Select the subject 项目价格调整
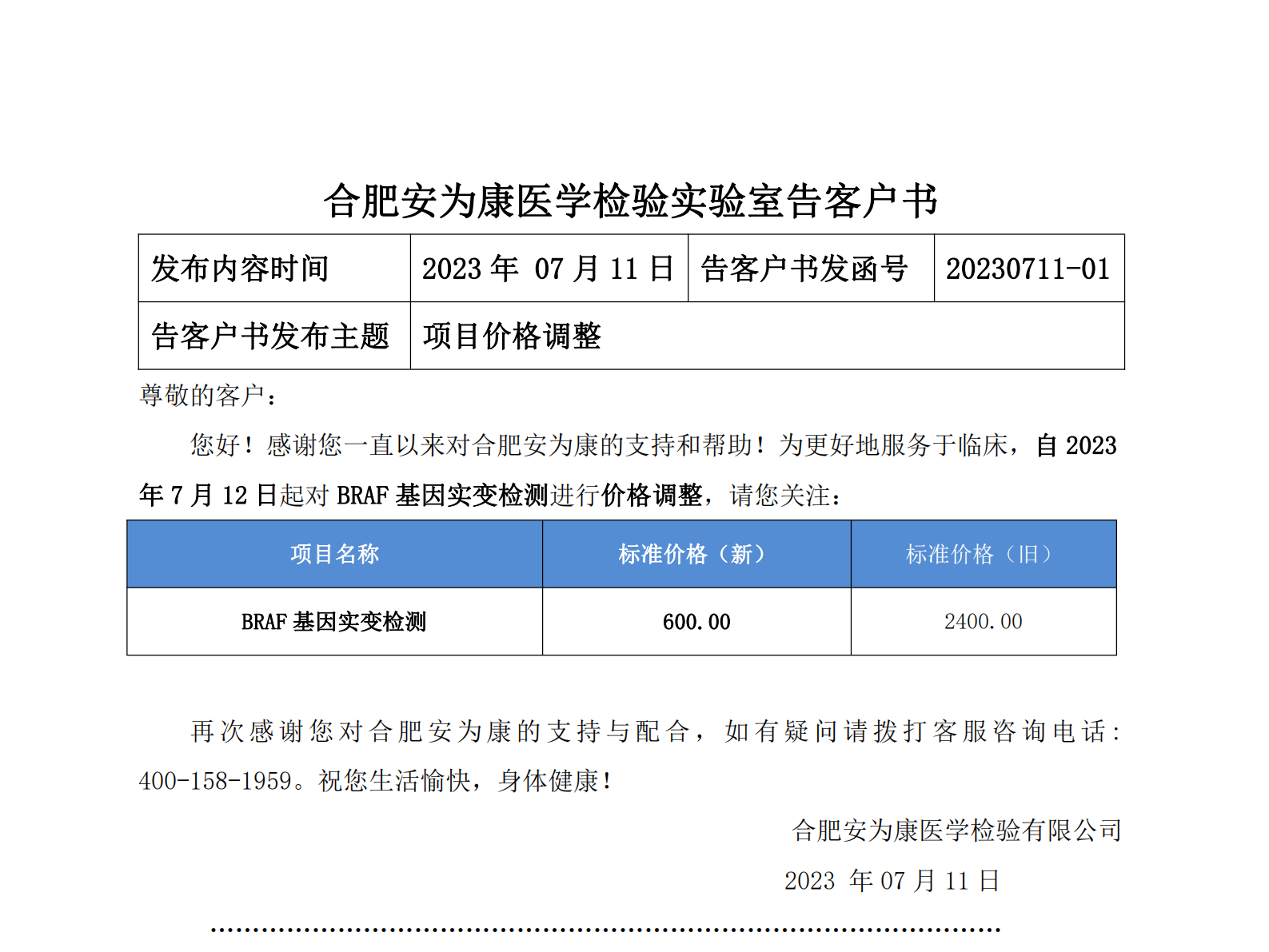The height and width of the screenshot is (952, 1269). tap(512, 337)
